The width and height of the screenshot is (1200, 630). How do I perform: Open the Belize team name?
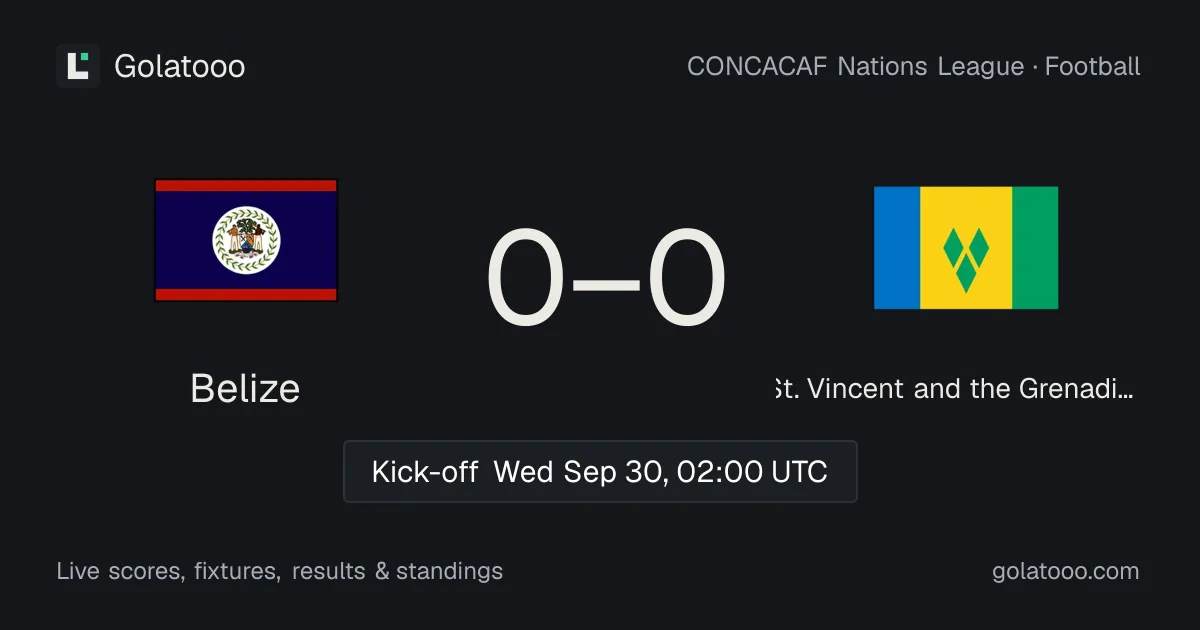pos(245,388)
